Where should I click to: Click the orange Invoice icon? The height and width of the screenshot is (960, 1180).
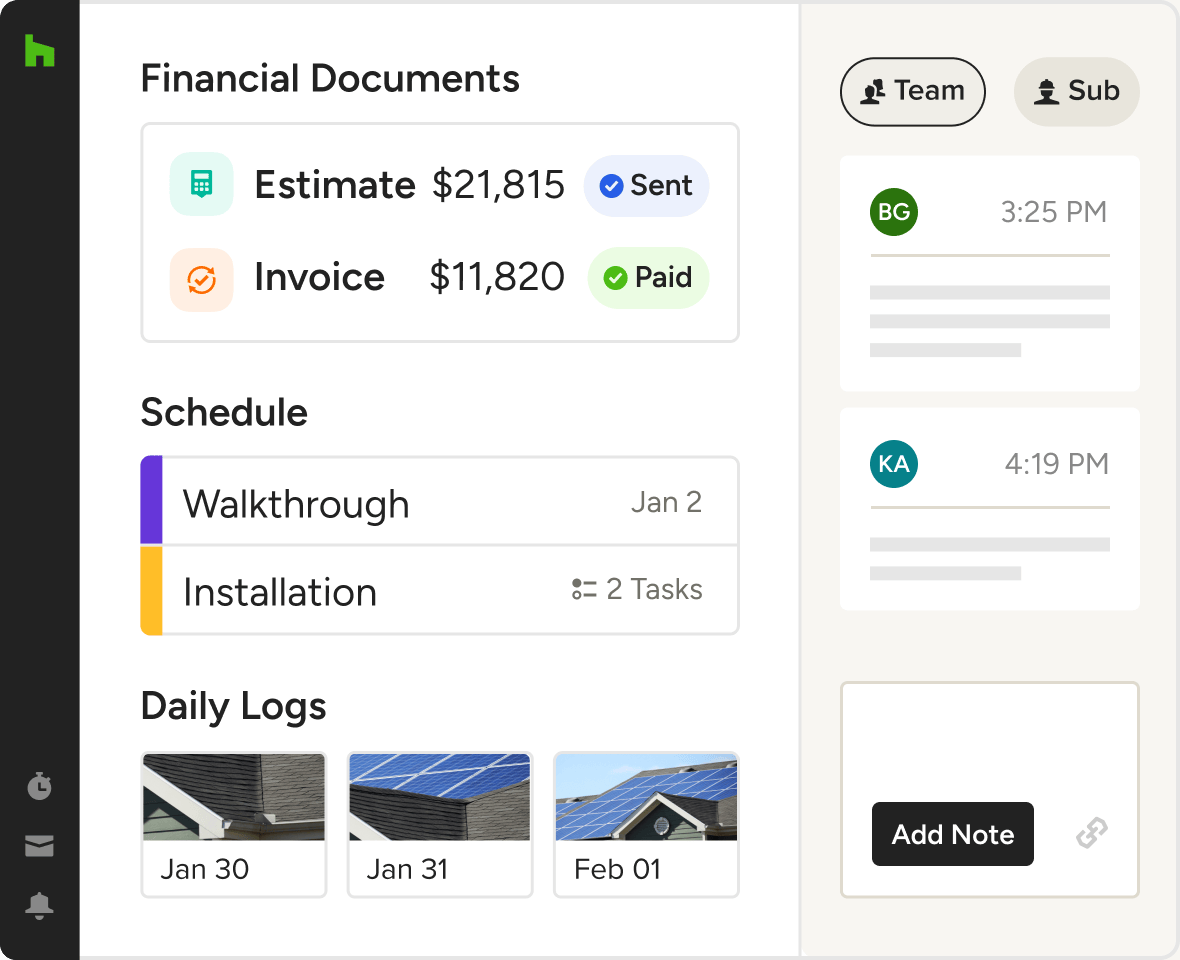point(202,279)
